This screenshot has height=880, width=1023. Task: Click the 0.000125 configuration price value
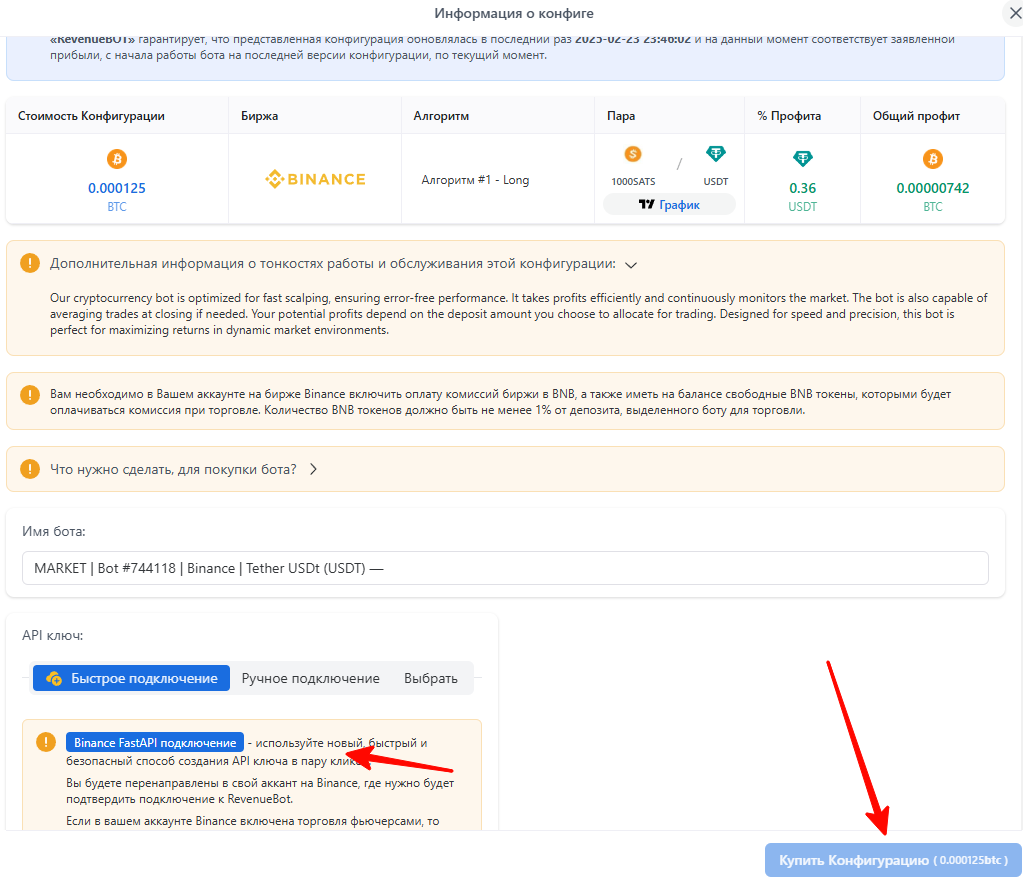(117, 188)
